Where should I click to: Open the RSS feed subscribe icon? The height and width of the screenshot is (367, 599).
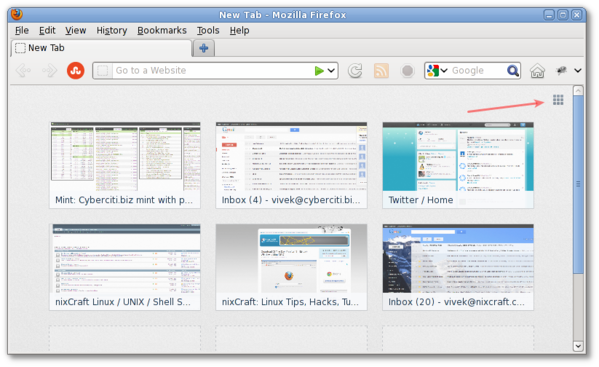(381, 71)
